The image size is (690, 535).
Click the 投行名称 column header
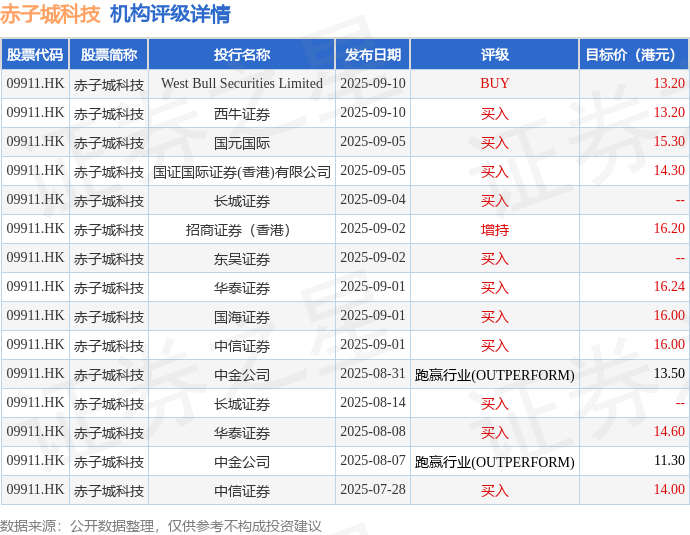[242, 55]
